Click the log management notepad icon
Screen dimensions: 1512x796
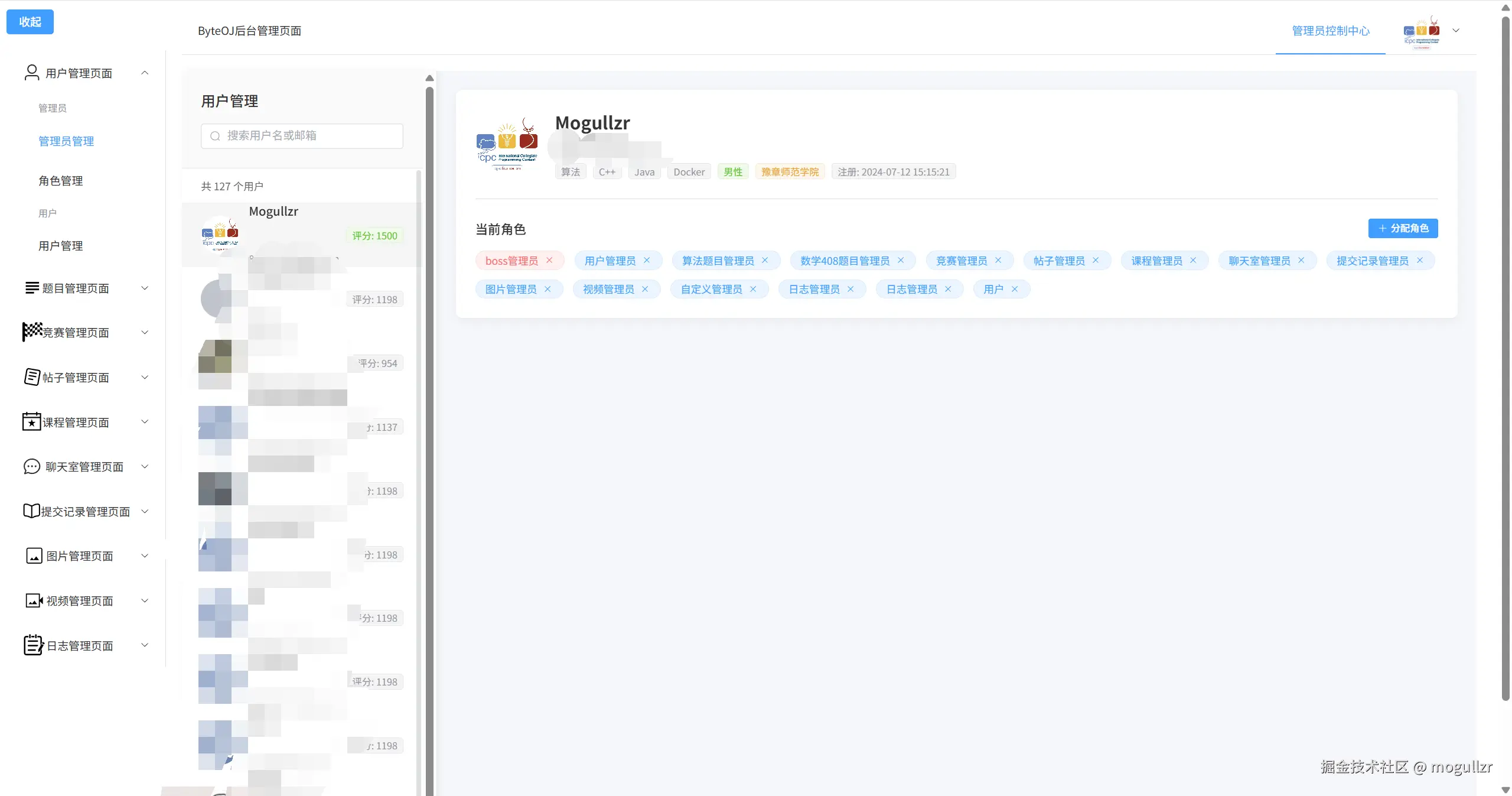click(33, 645)
